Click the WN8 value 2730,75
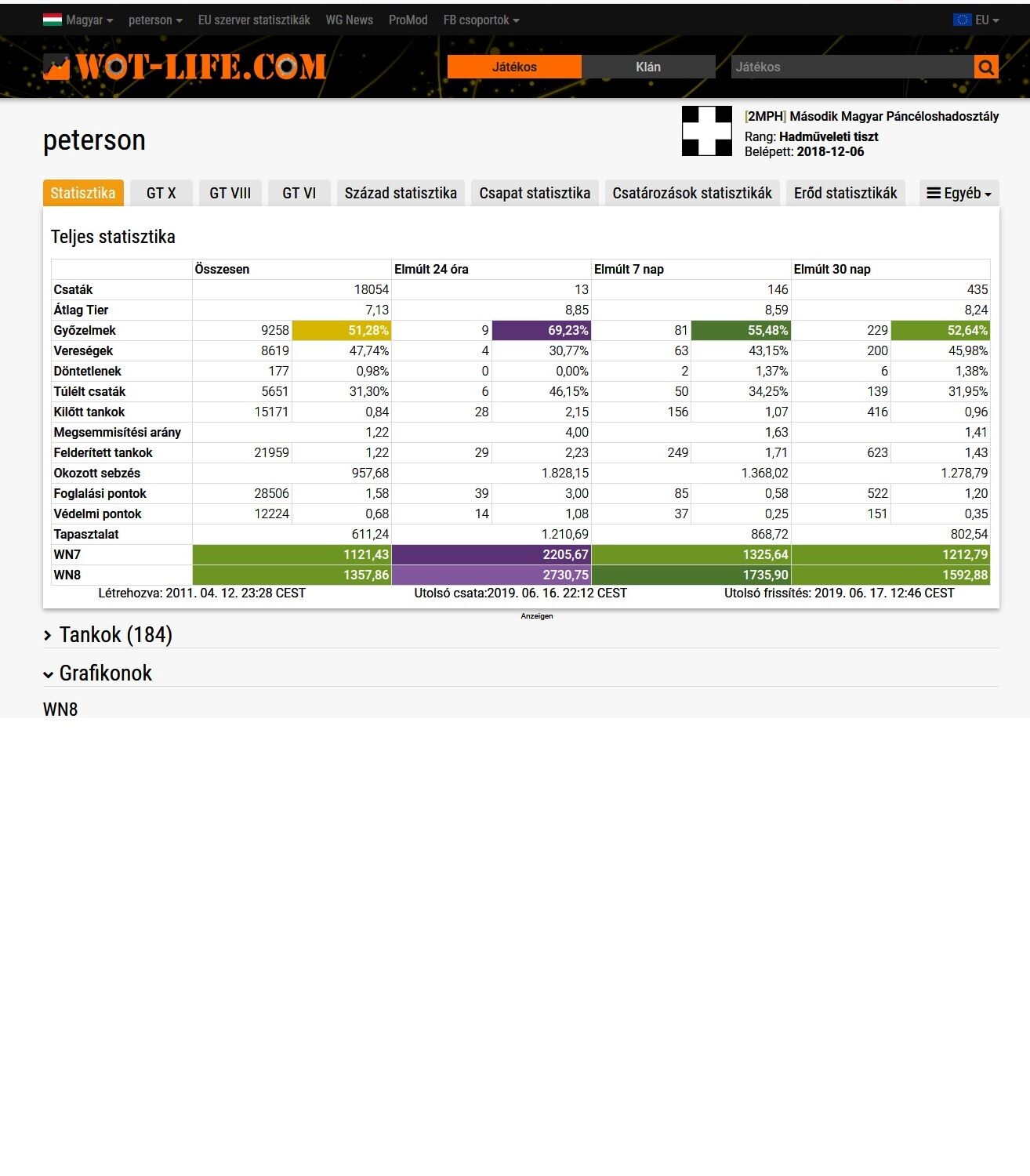Image resolution: width=1030 pixels, height=1176 pixels. click(x=566, y=575)
